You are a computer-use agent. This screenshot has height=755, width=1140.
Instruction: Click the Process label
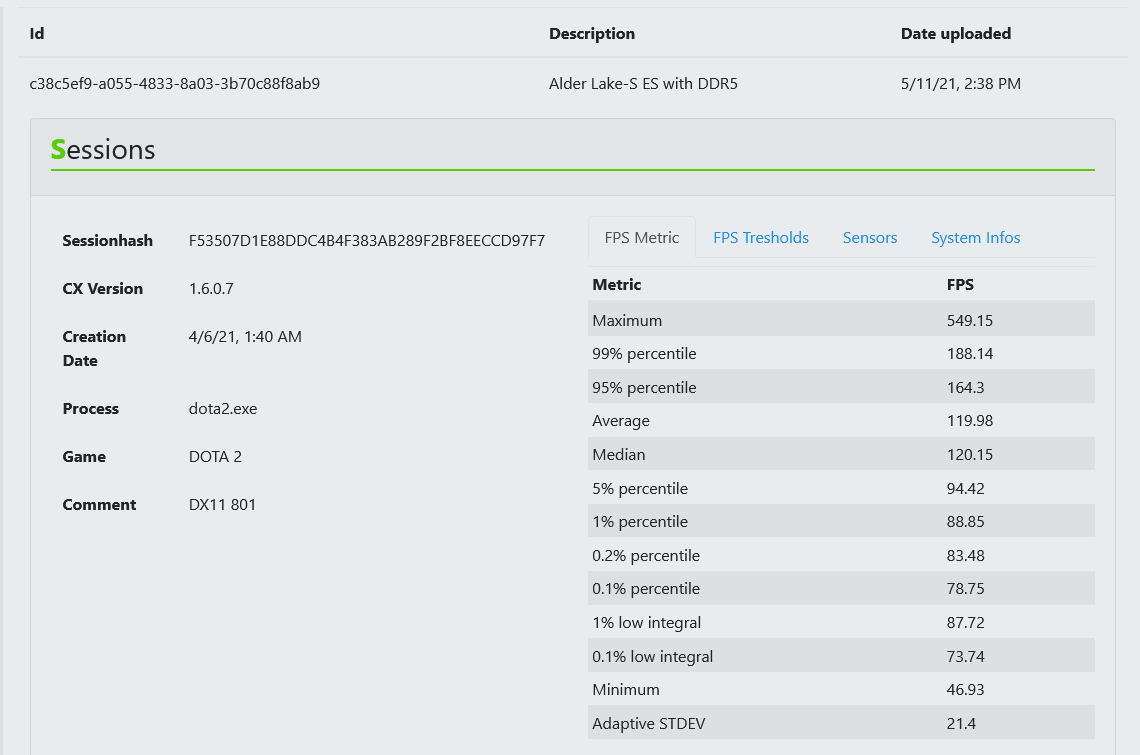coord(90,409)
